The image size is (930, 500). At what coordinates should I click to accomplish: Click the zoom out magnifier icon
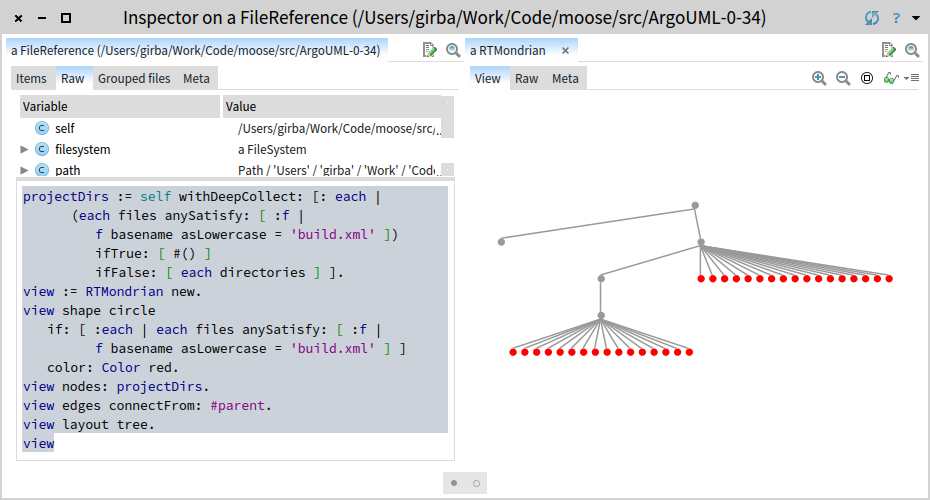point(843,78)
